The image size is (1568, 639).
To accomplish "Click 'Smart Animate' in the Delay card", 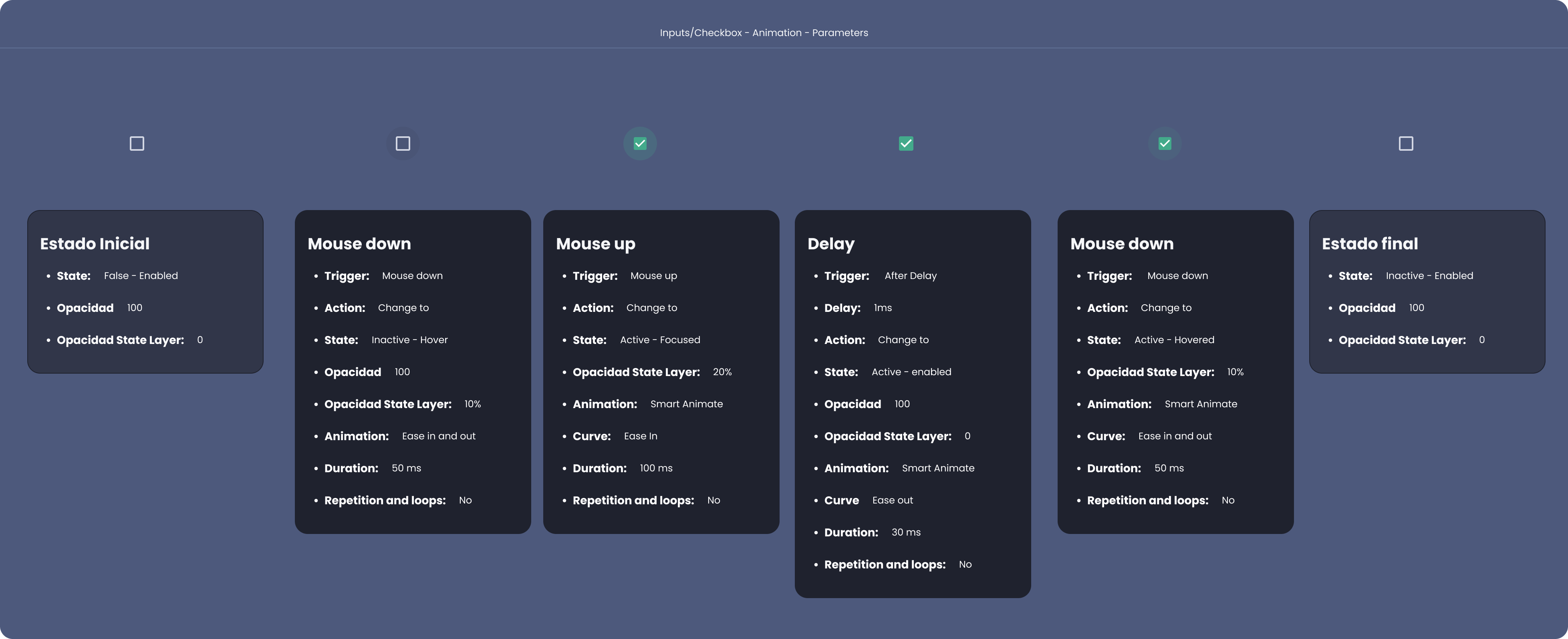I will pyautogui.click(x=938, y=469).
